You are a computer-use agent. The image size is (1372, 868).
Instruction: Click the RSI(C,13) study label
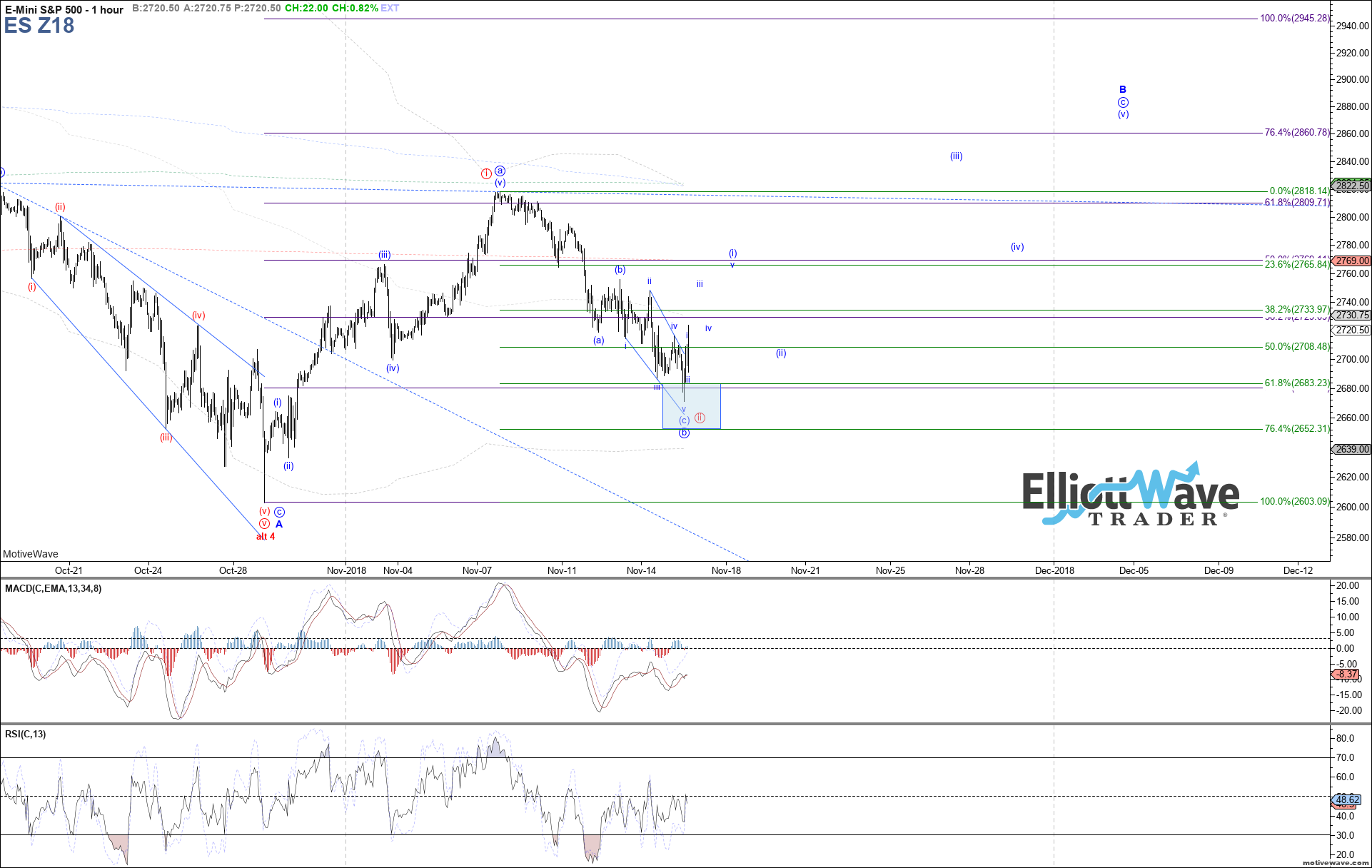click(26, 734)
